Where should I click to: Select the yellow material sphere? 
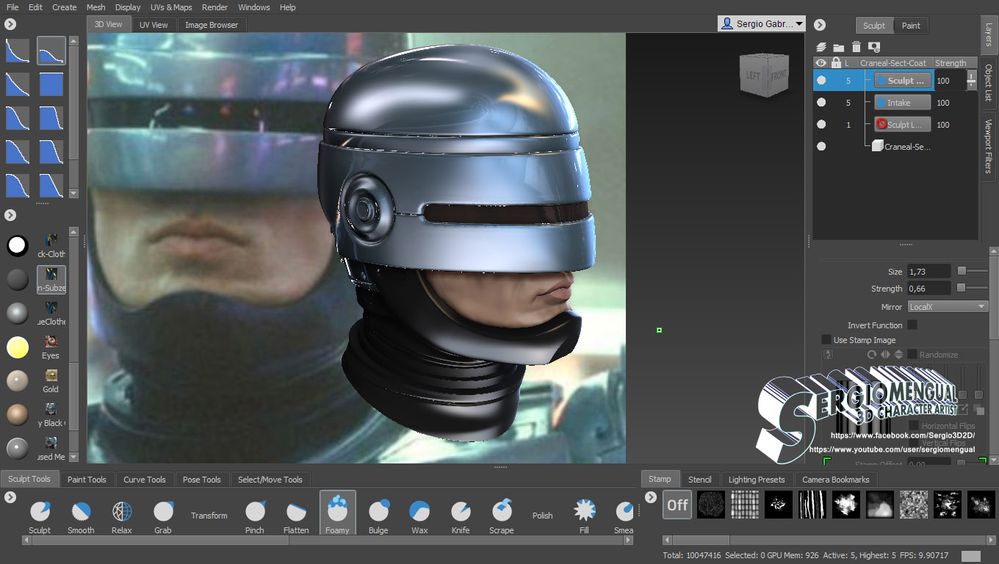click(x=17, y=347)
